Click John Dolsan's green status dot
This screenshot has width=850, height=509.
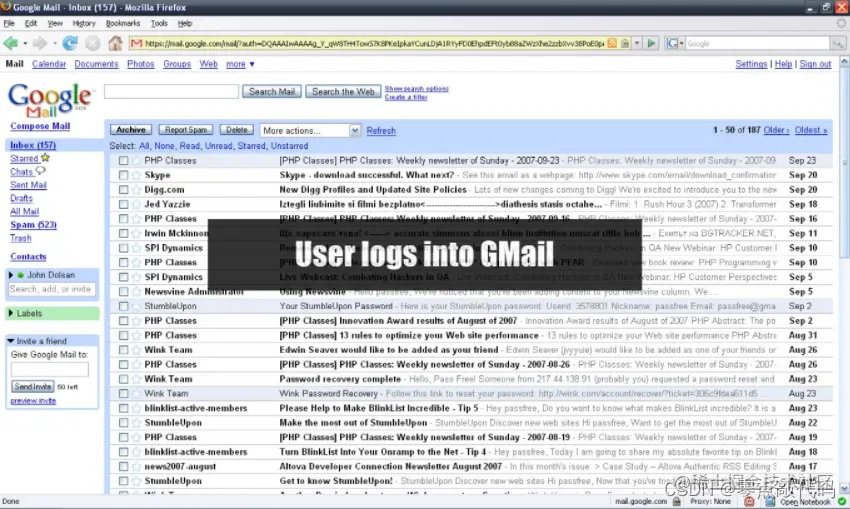coord(21,275)
